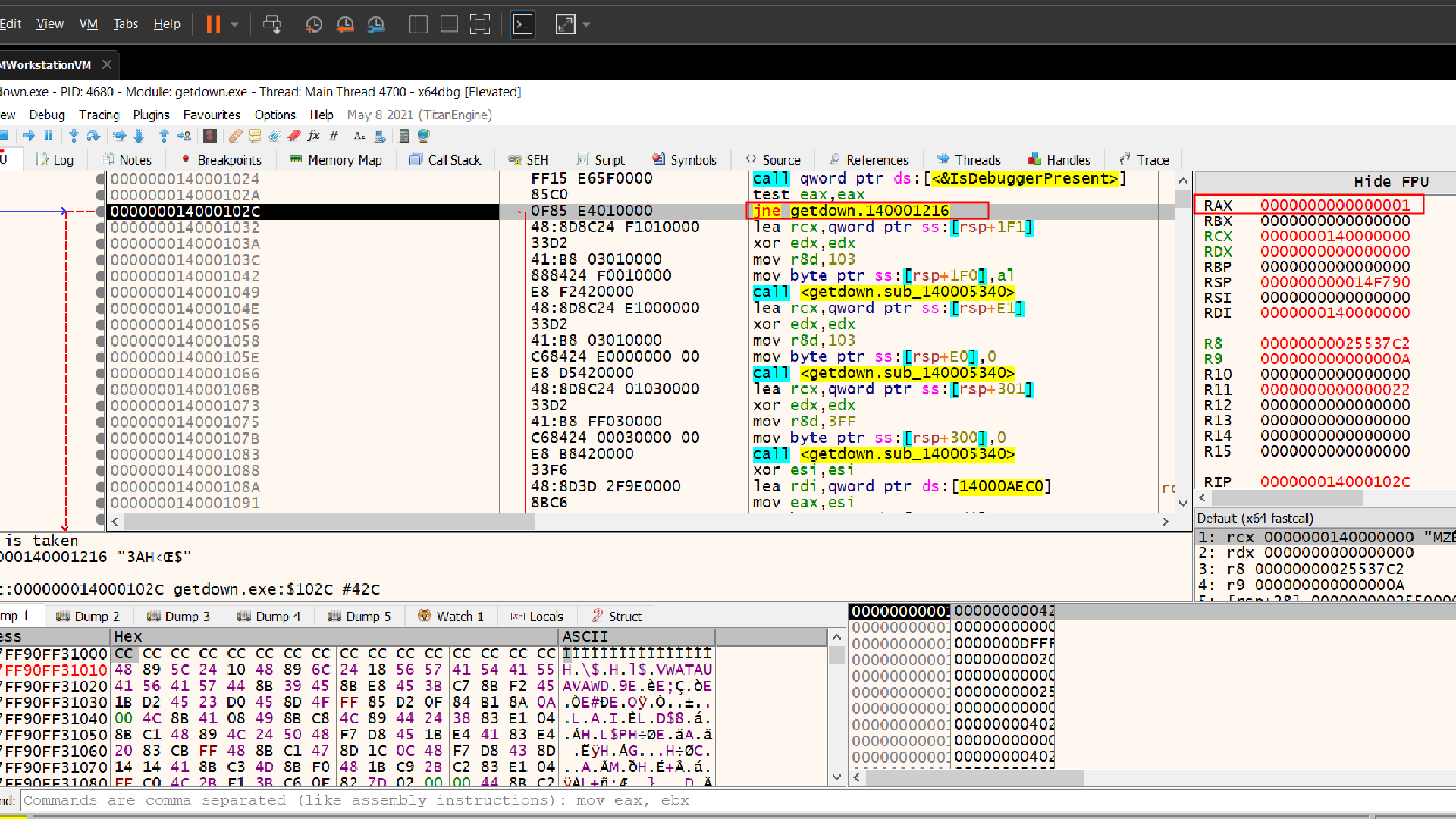
Task: Click Hide FPU in registers panel
Action: click(1391, 182)
